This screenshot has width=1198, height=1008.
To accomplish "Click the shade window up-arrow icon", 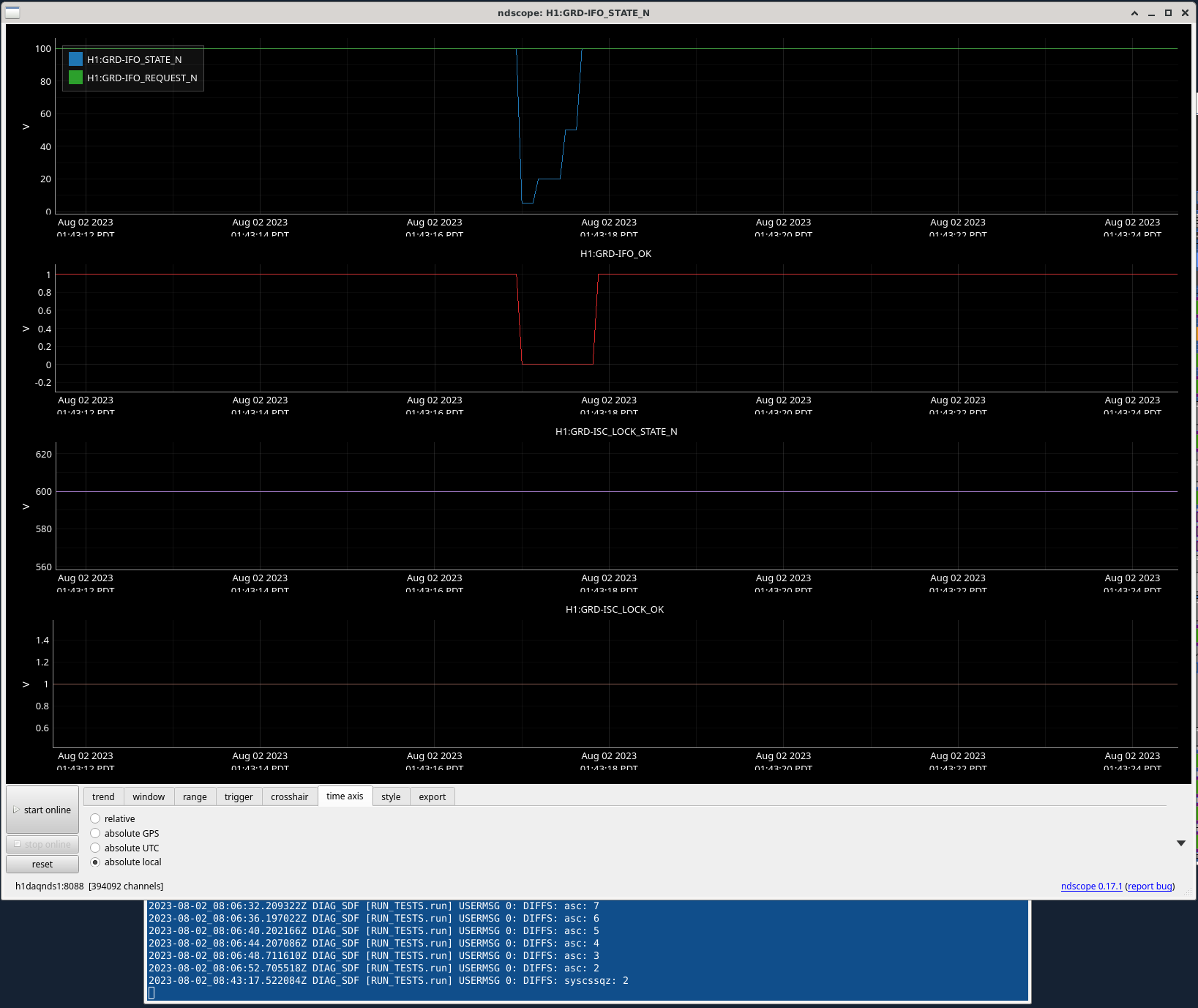I will 1134,13.
